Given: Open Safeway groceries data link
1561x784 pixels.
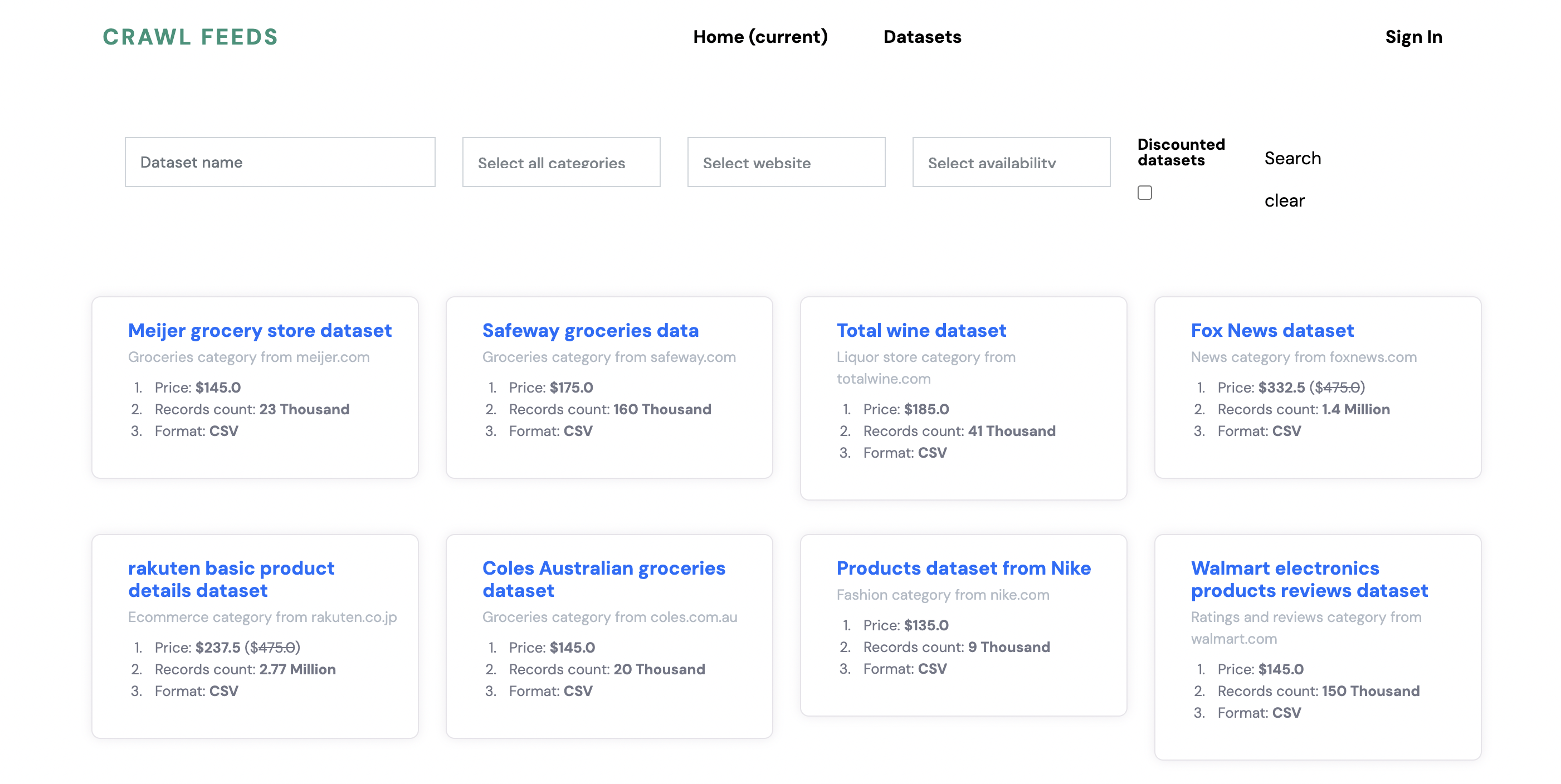Looking at the screenshot, I should [x=590, y=330].
